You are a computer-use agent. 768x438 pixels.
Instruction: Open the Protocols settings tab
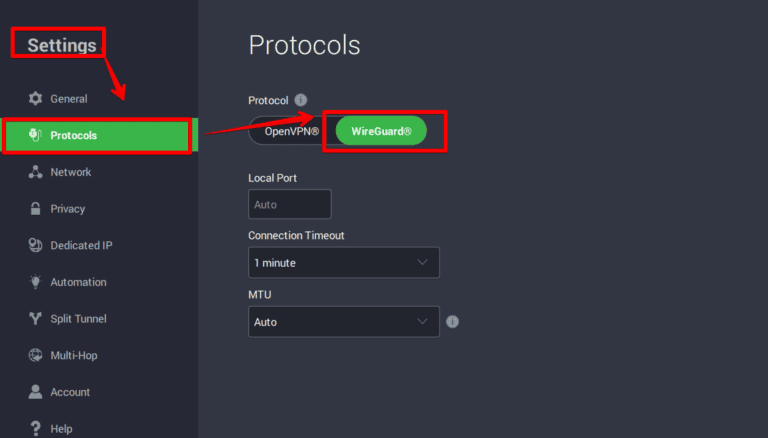click(x=98, y=135)
